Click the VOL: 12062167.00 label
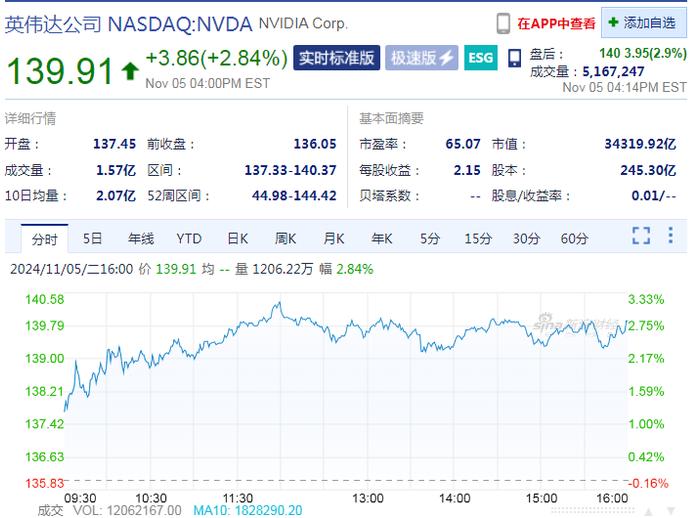700x518 pixels. [x=127, y=510]
